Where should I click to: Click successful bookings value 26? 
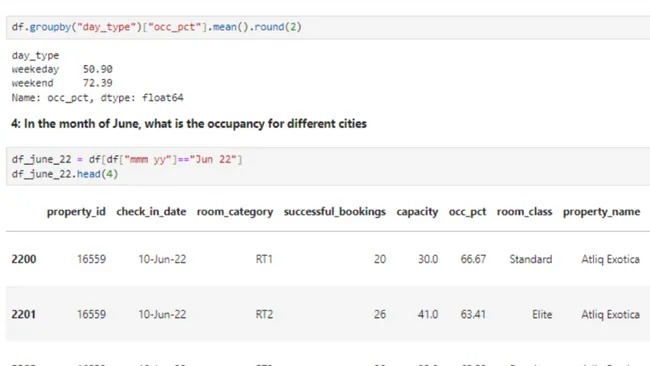[x=380, y=315]
